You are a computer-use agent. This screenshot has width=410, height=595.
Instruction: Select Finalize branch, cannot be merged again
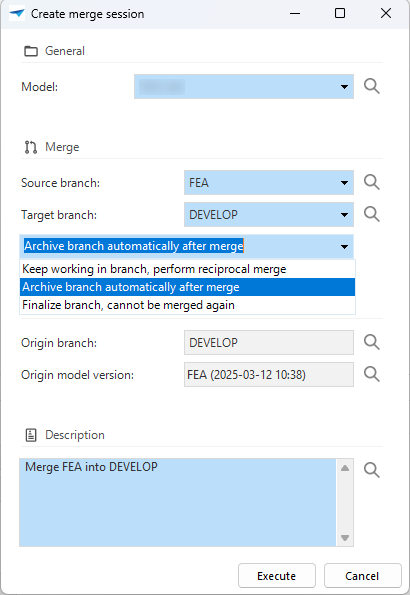(188, 305)
